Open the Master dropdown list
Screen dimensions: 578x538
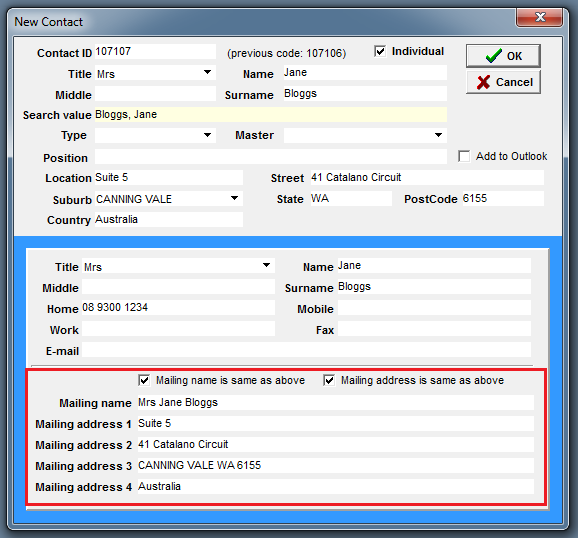[438, 135]
